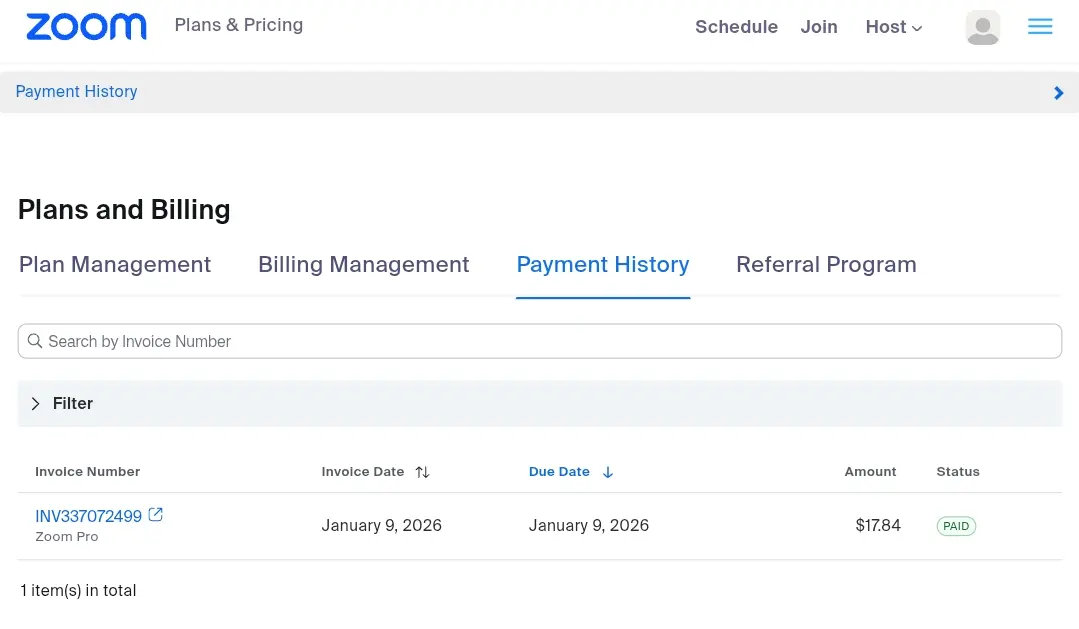
Task: Click Join in the header
Action: (819, 27)
